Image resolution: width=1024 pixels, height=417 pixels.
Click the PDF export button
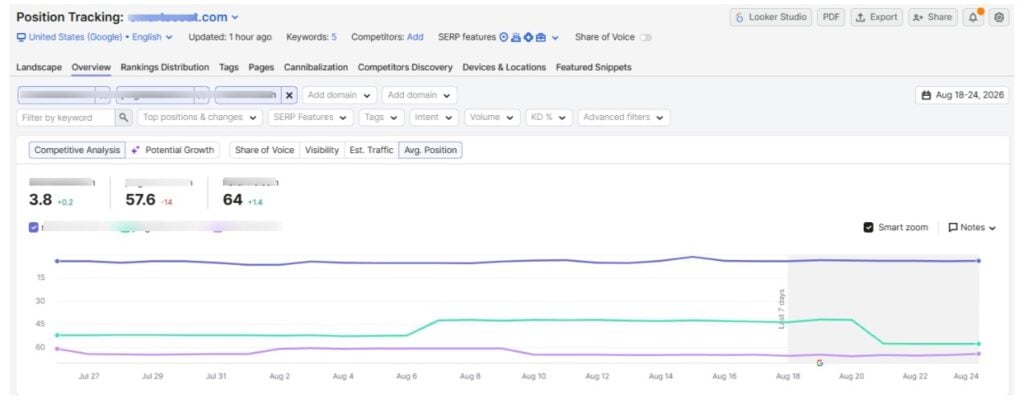pos(831,18)
